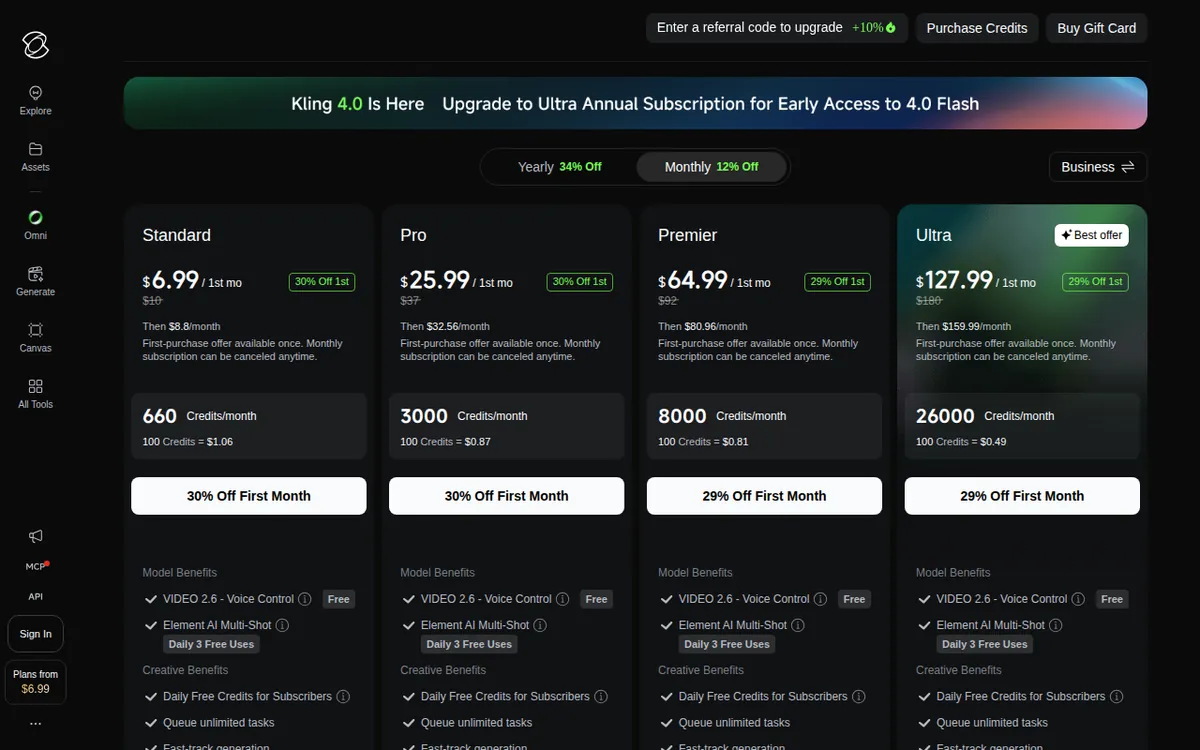Click Pro plan's Queue unlimited tasks text
Screen dimensions: 1200x750
477,722
